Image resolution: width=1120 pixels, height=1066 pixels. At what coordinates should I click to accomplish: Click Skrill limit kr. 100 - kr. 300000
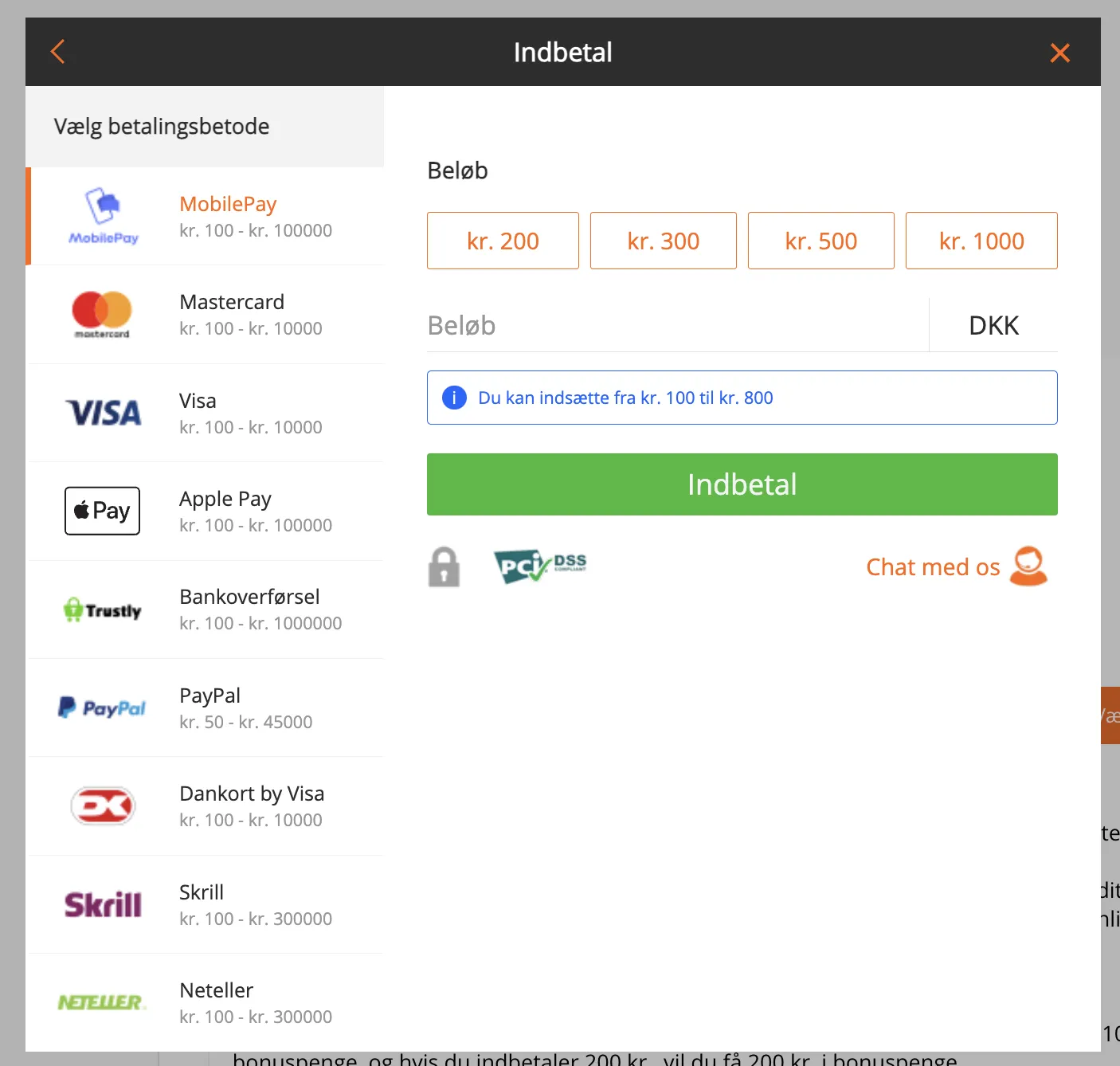click(x=256, y=919)
